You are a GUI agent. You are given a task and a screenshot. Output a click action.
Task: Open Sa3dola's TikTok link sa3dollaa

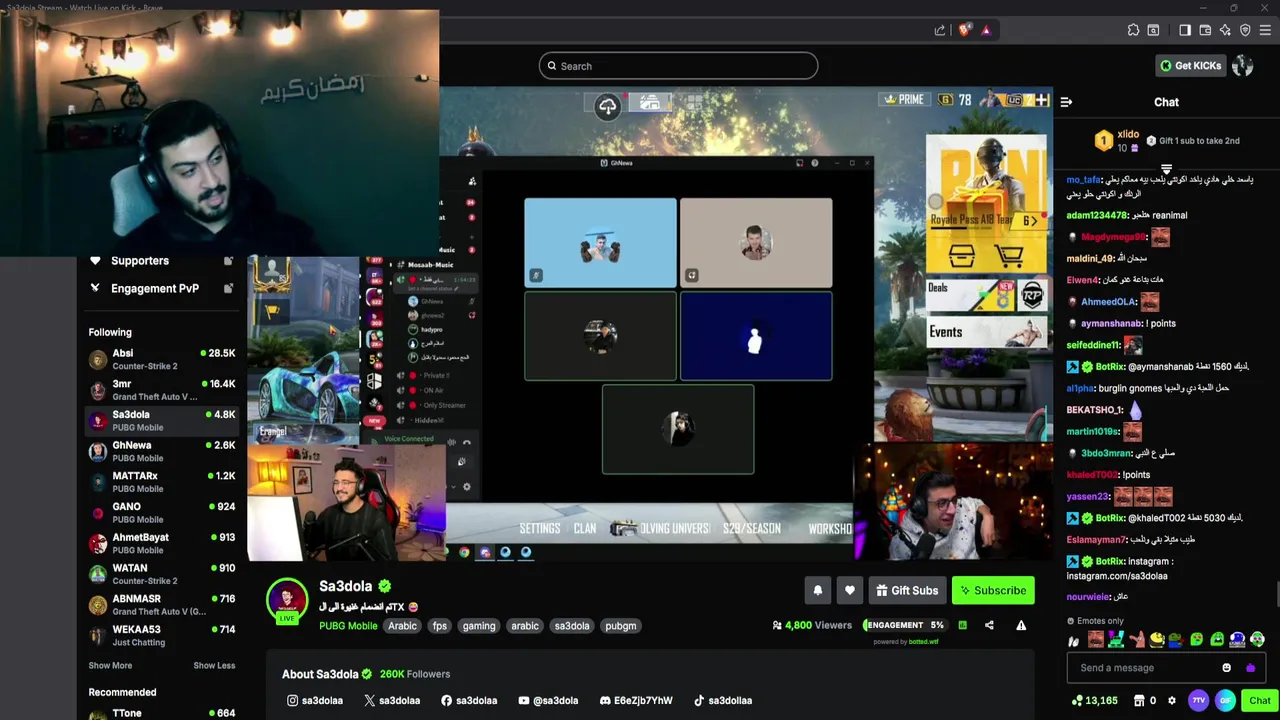click(723, 701)
